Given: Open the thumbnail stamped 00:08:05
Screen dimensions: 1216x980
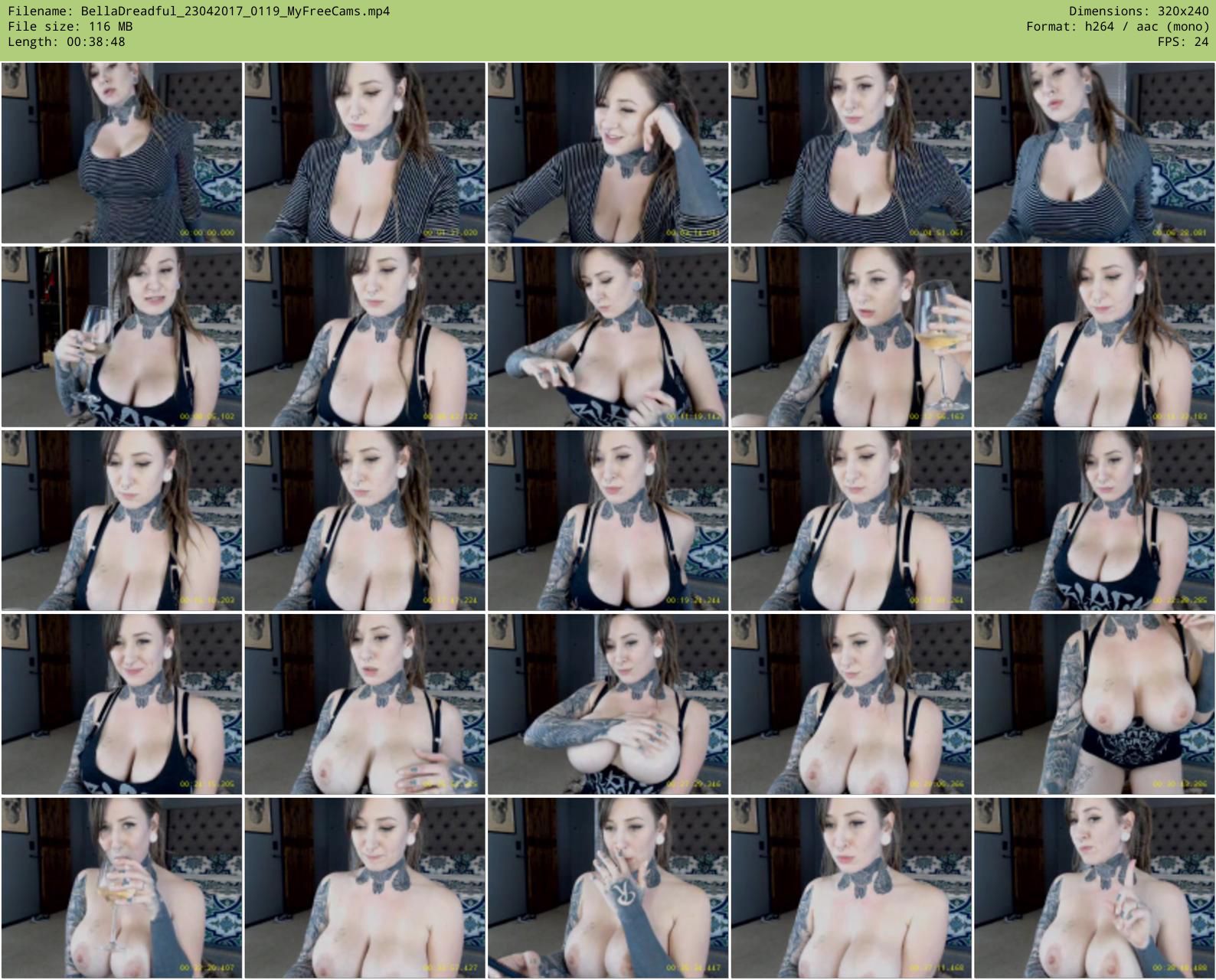Looking at the screenshot, I should click(122, 336).
